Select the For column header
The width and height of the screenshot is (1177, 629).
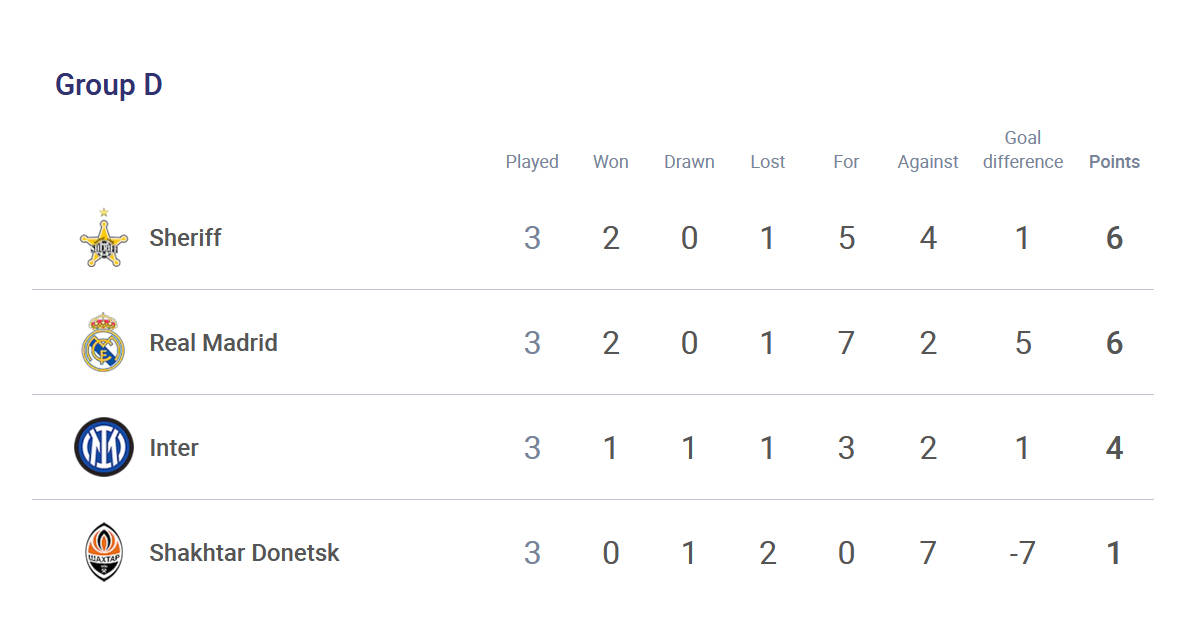846,162
